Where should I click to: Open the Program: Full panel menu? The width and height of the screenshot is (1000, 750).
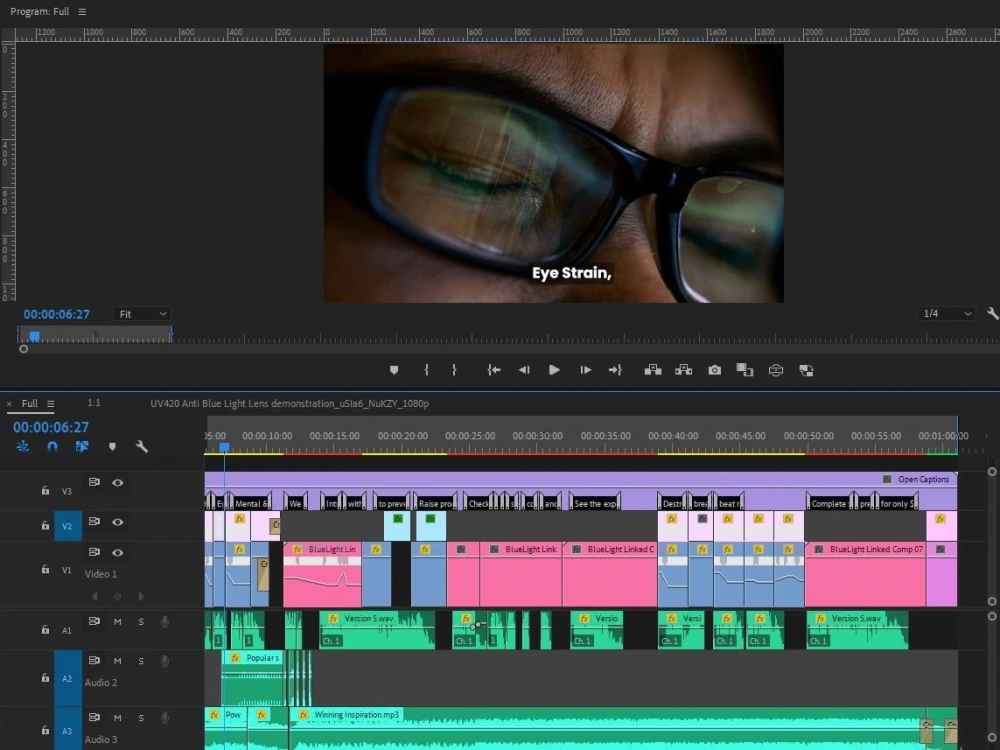(x=82, y=11)
